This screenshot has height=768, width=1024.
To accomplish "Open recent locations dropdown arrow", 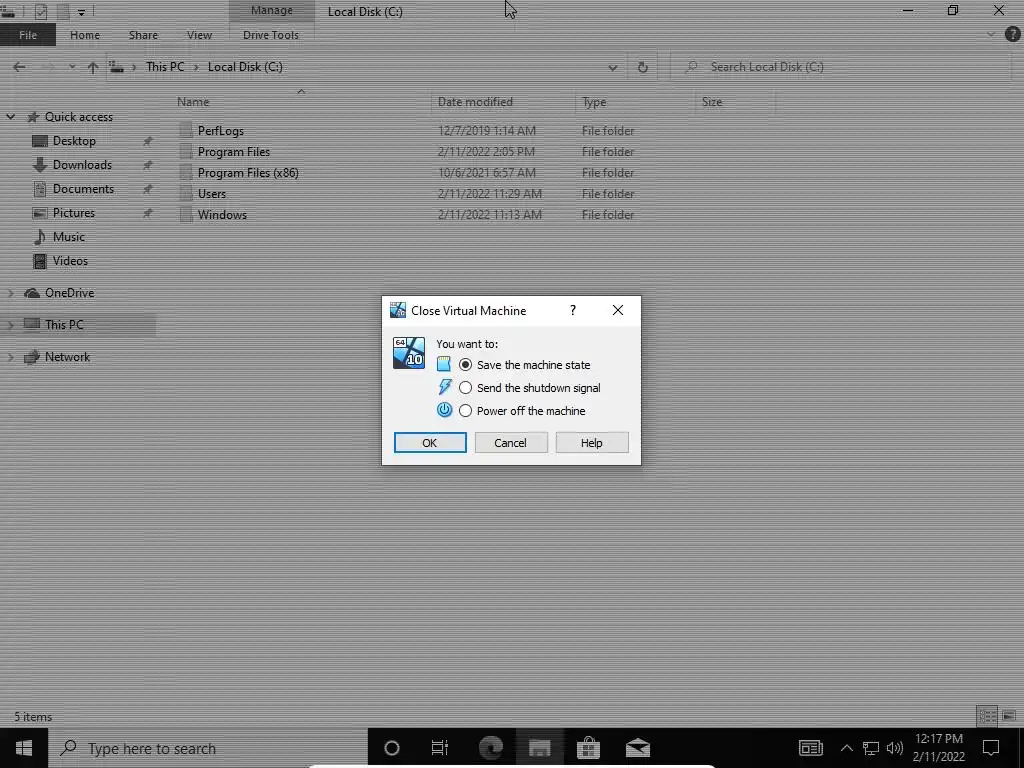I will coord(72,67).
